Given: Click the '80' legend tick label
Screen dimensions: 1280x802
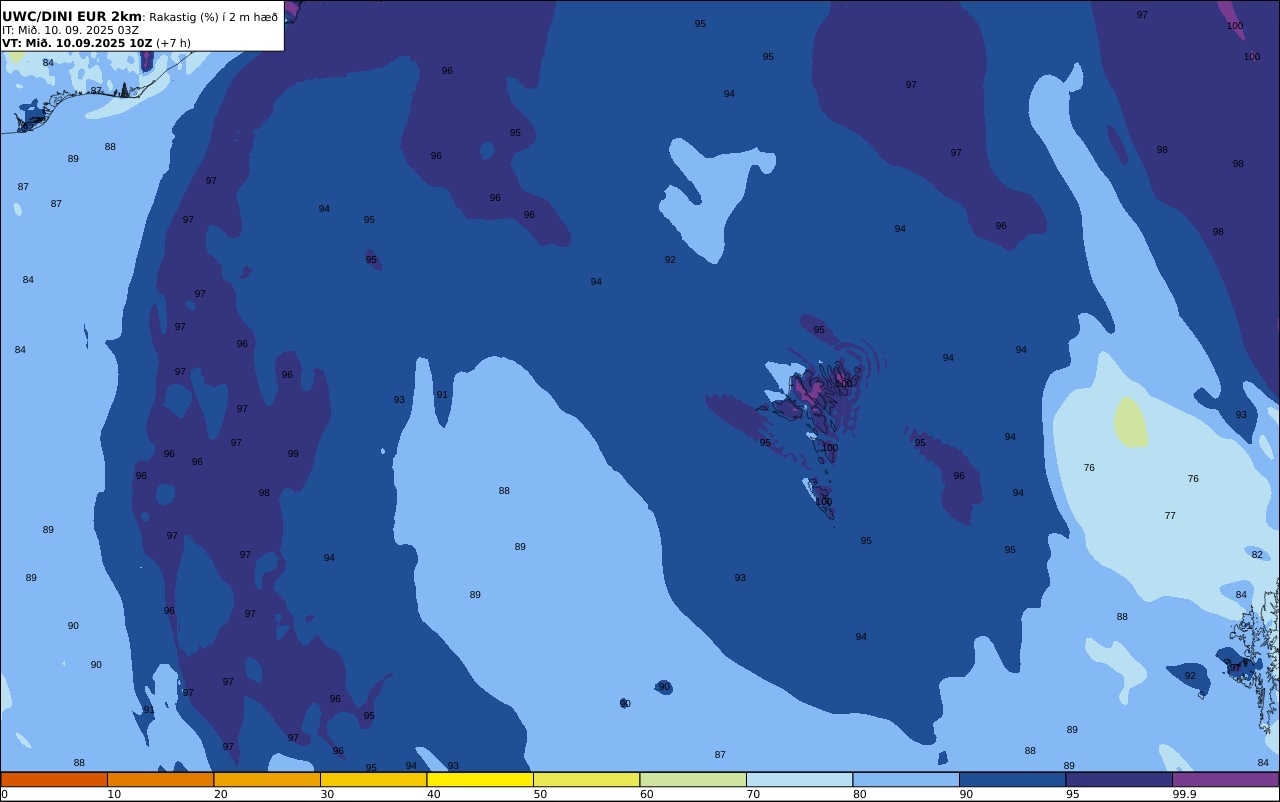Looking at the screenshot, I should click(859, 794).
